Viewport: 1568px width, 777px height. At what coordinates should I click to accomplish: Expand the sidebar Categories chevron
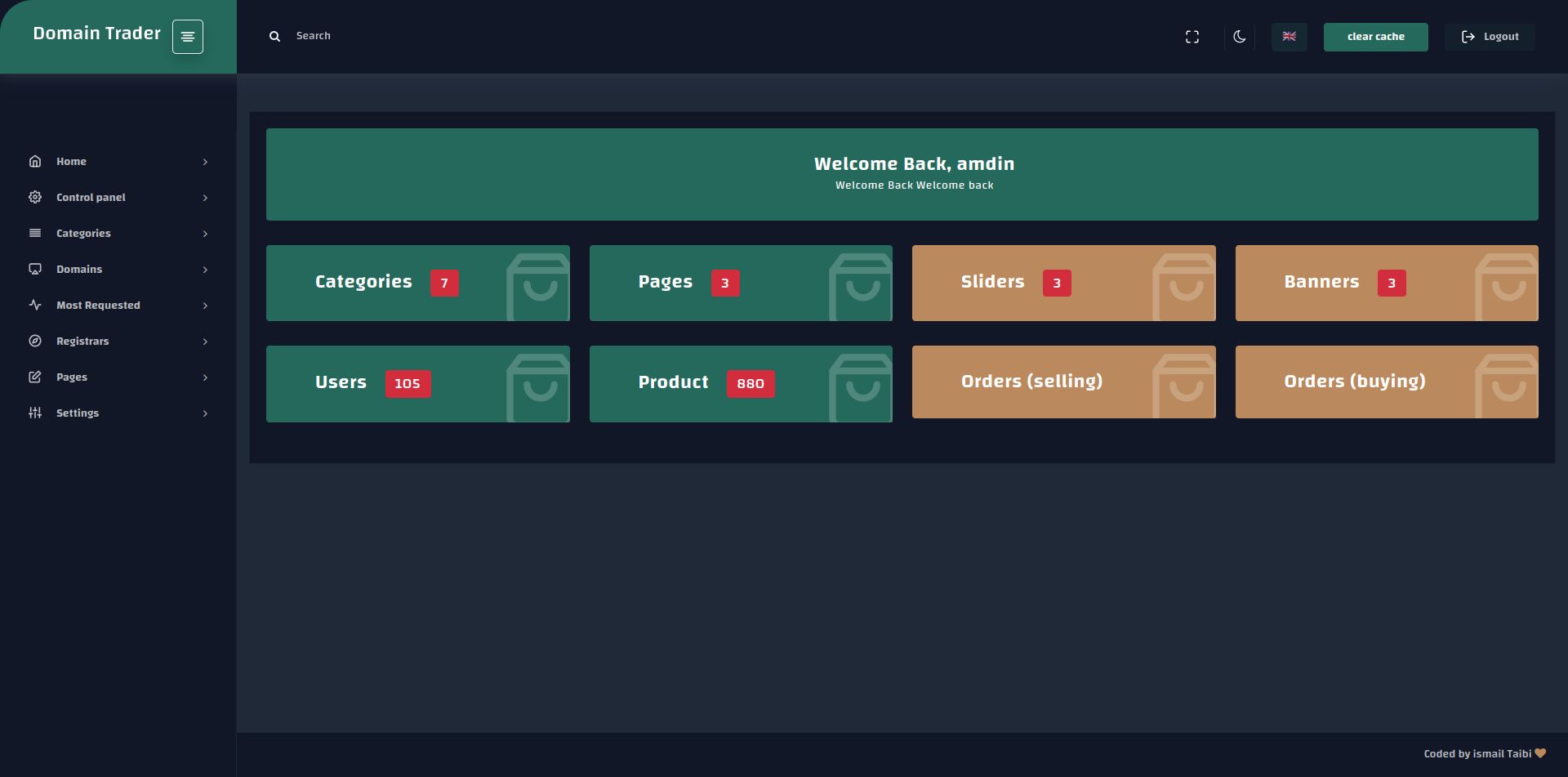point(205,234)
